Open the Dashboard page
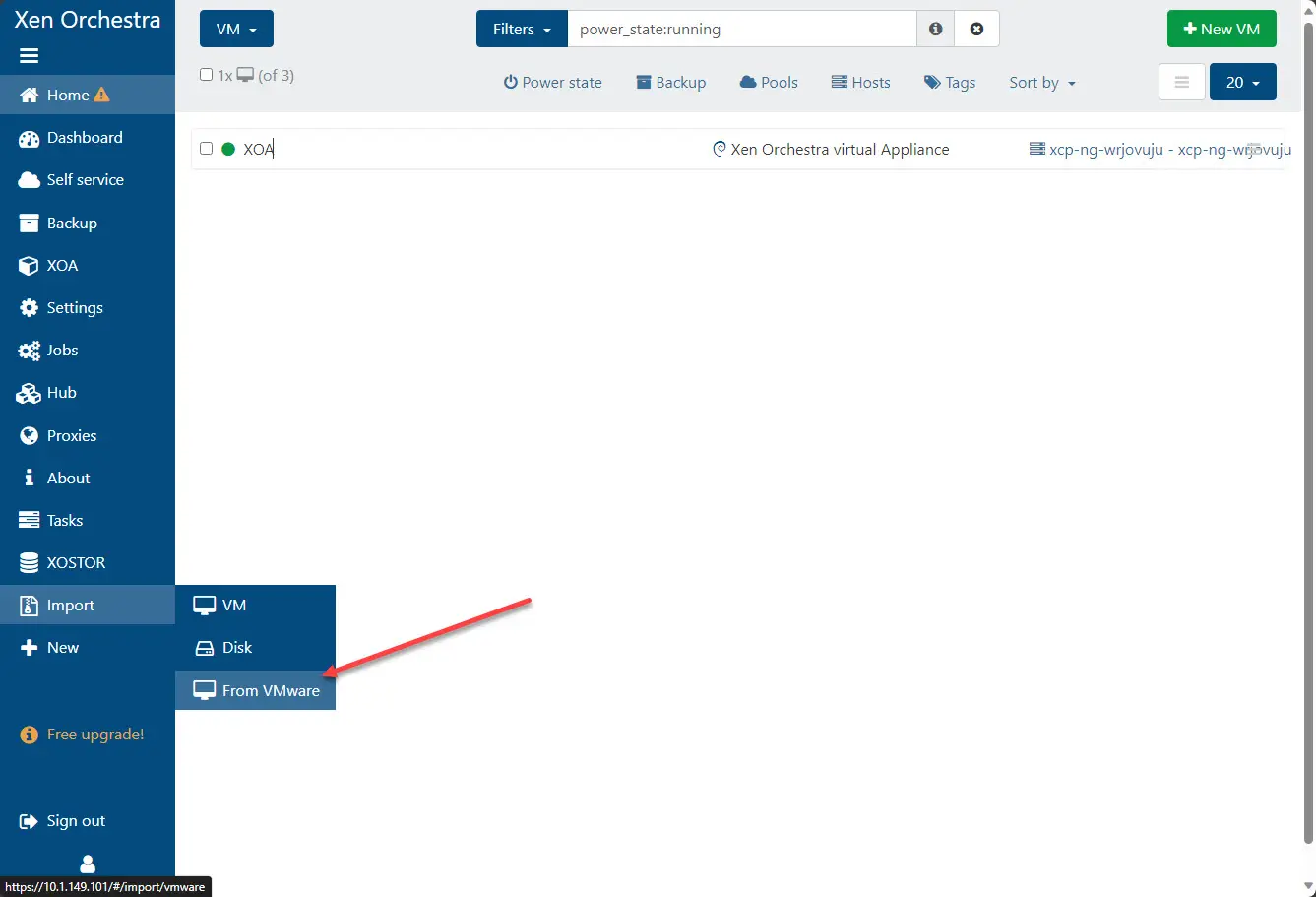Image resolution: width=1316 pixels, height=897 pixels. [88, 138]
